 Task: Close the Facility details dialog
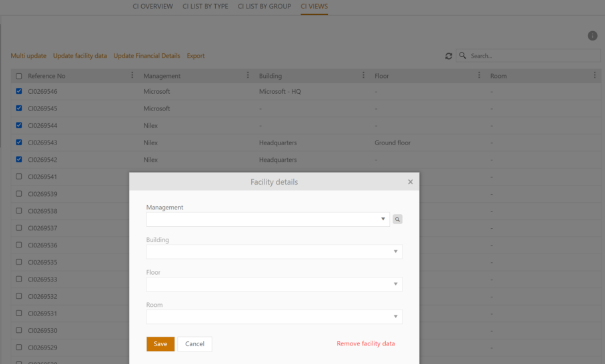(410, 182)
